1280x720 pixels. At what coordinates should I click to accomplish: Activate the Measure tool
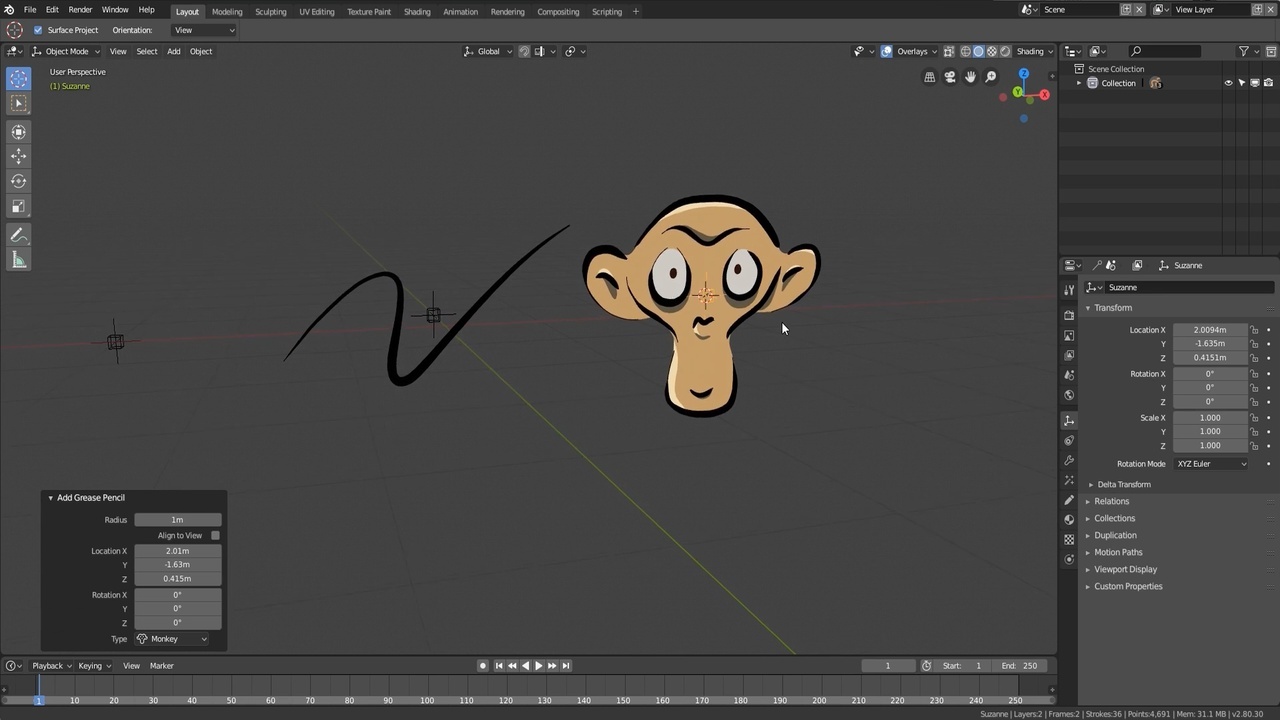point(18,259)
